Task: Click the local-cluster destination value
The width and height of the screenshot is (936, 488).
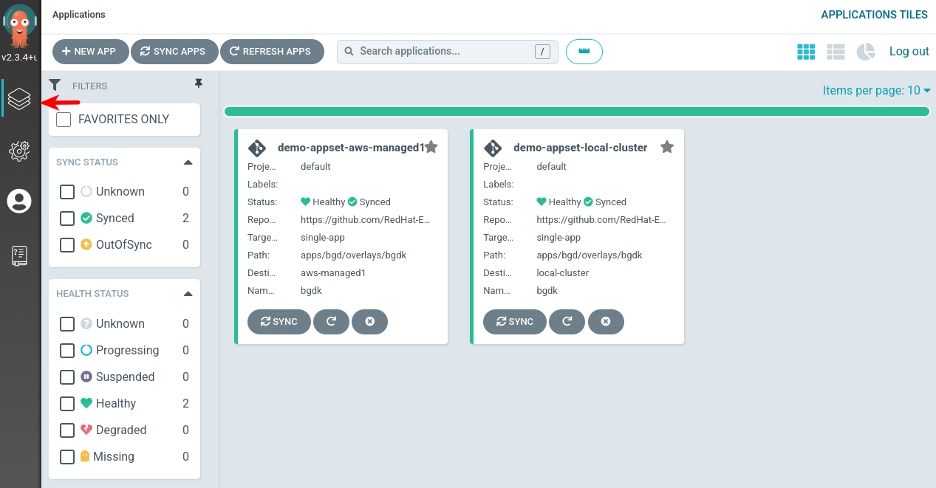Action: tap(562, 273)
